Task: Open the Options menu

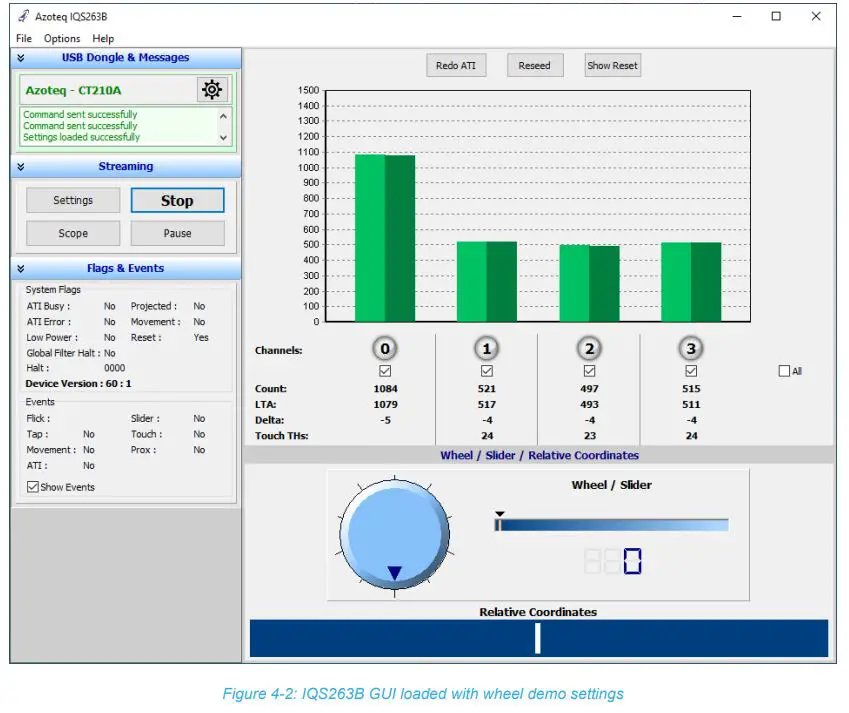Action: pyautogui.click(x=61, y=38)
